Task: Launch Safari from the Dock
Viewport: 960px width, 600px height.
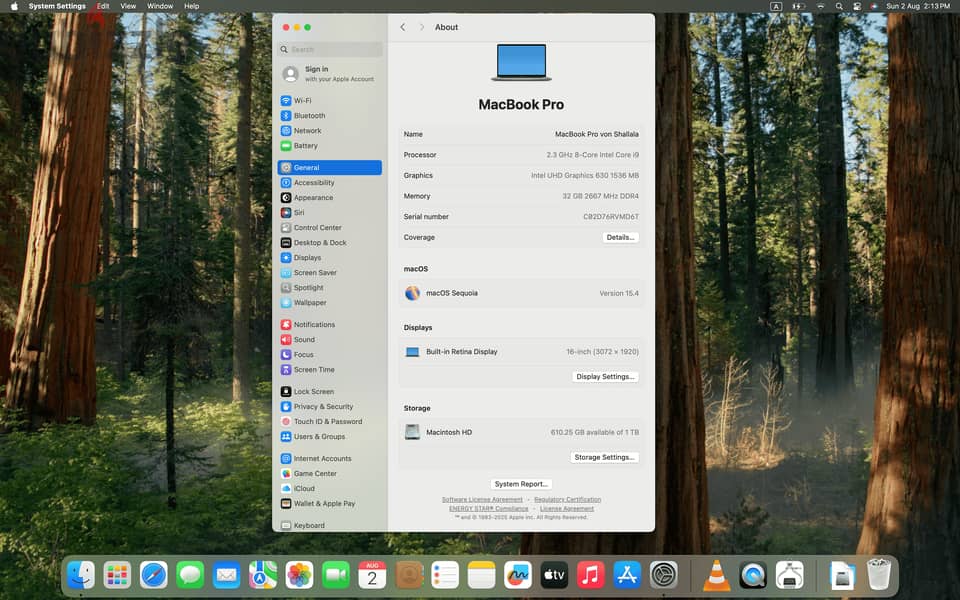Action: pos(154,575)
